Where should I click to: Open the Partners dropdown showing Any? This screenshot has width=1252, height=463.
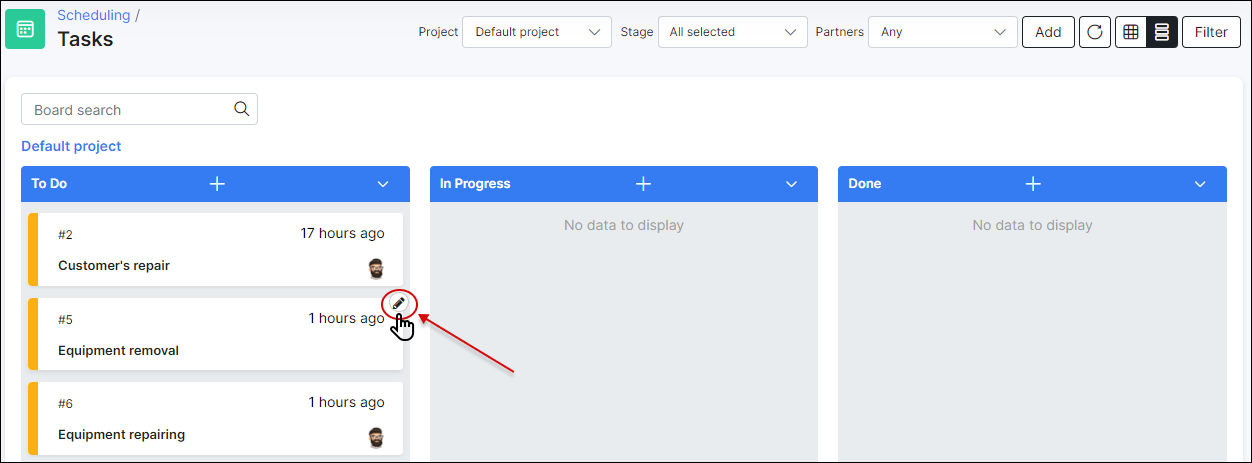[943, 32]
